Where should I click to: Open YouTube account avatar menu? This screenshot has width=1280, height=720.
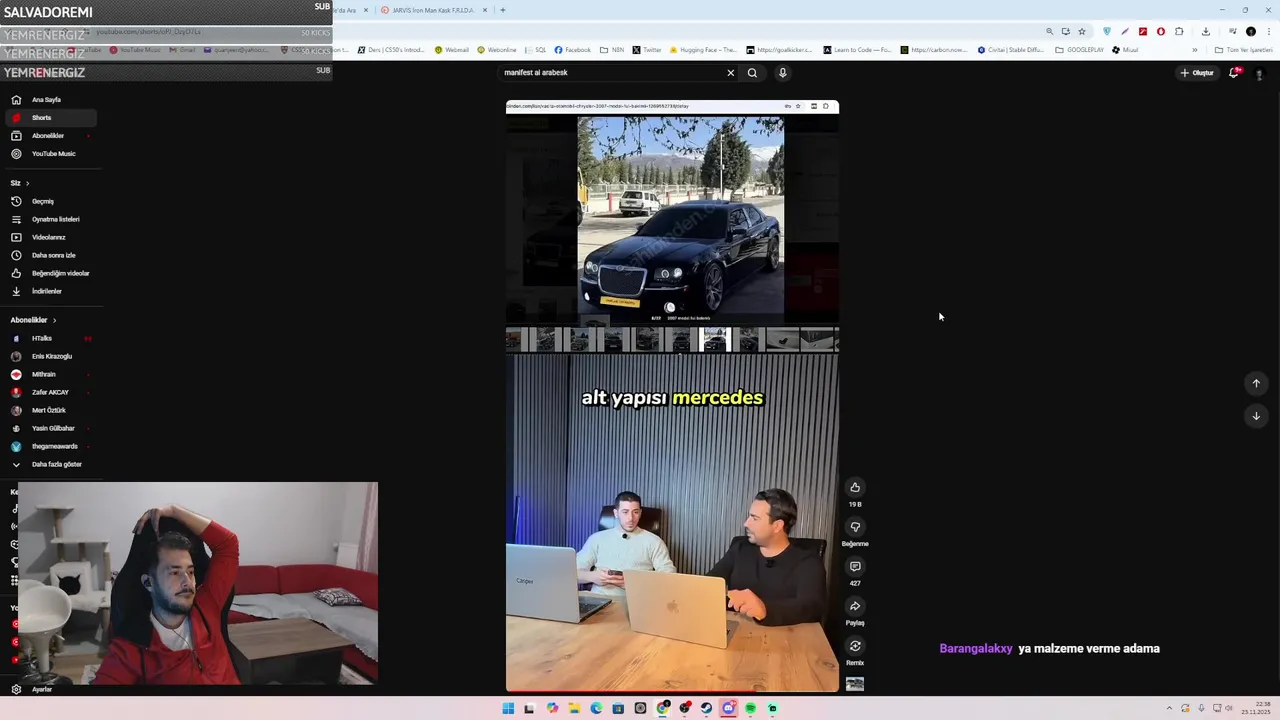coord(1259,73)
